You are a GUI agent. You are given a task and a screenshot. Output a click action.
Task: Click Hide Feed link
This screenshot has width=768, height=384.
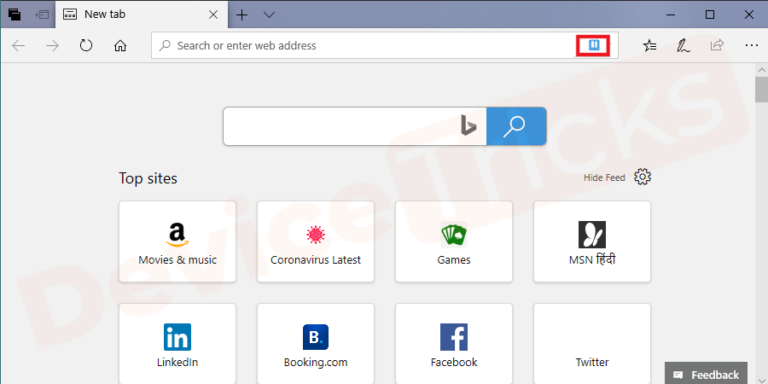(604, 178)
